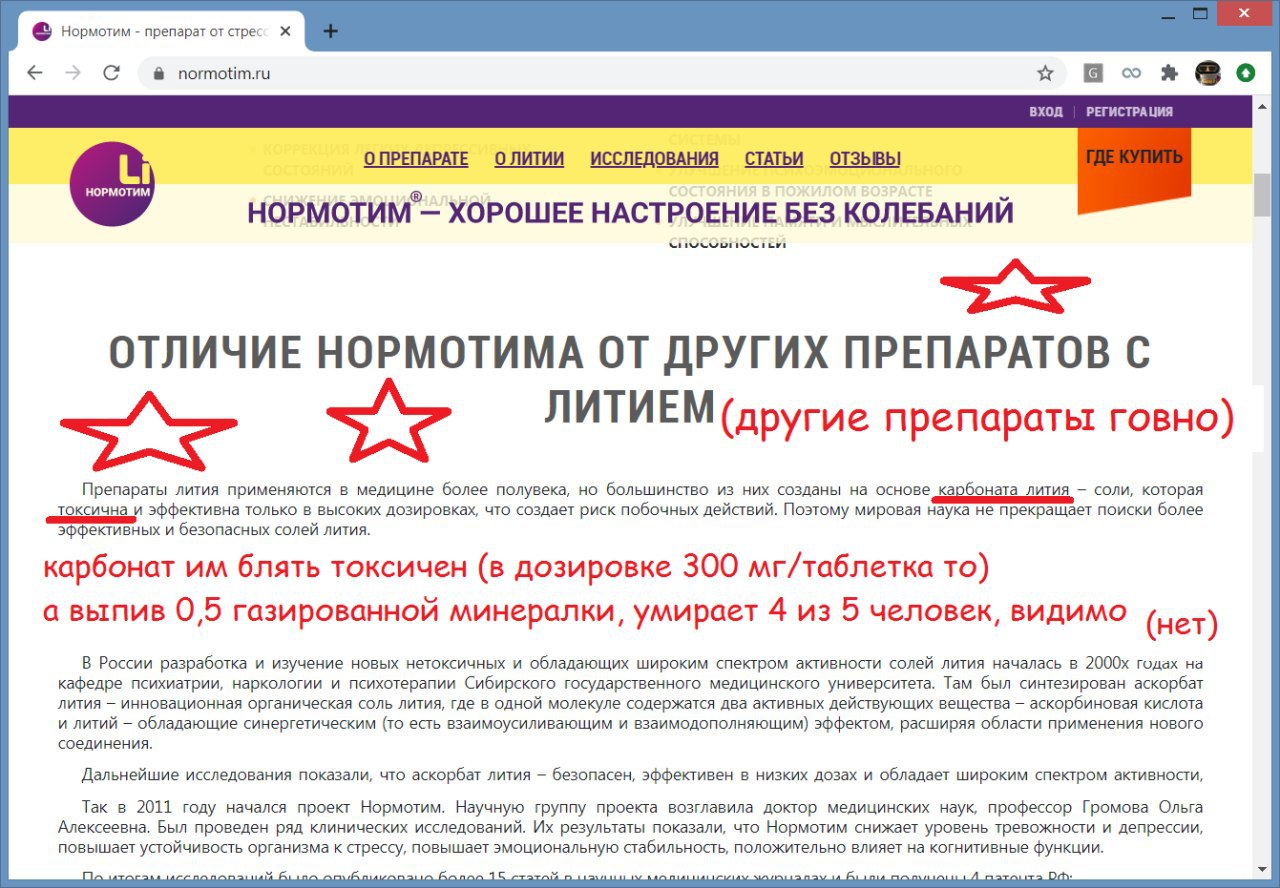Go back with the browser back arrow
The width and height of the screenshot is (1280, 888).
pos(35,73)
